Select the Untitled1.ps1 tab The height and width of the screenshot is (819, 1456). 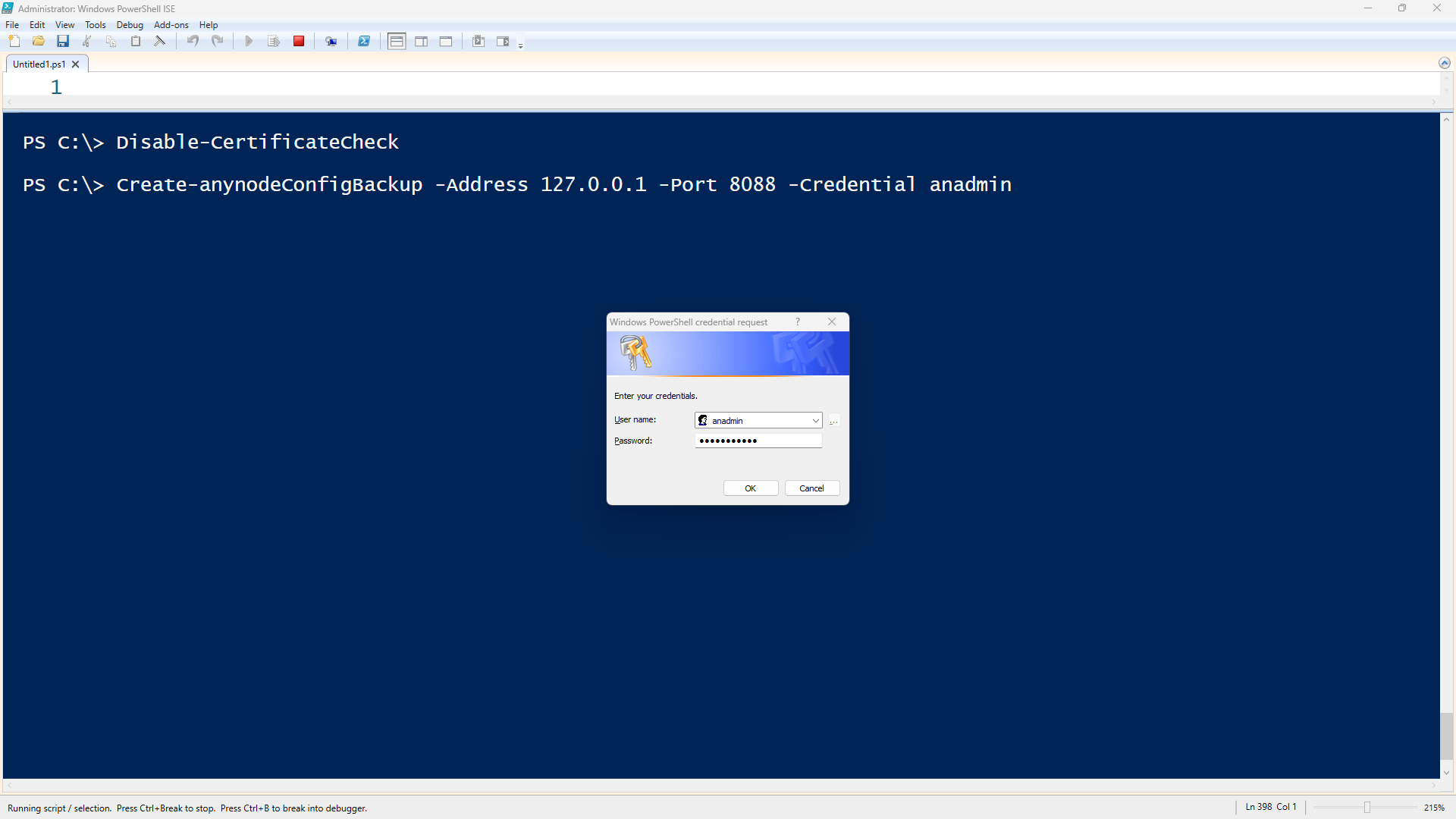[38, 64]
